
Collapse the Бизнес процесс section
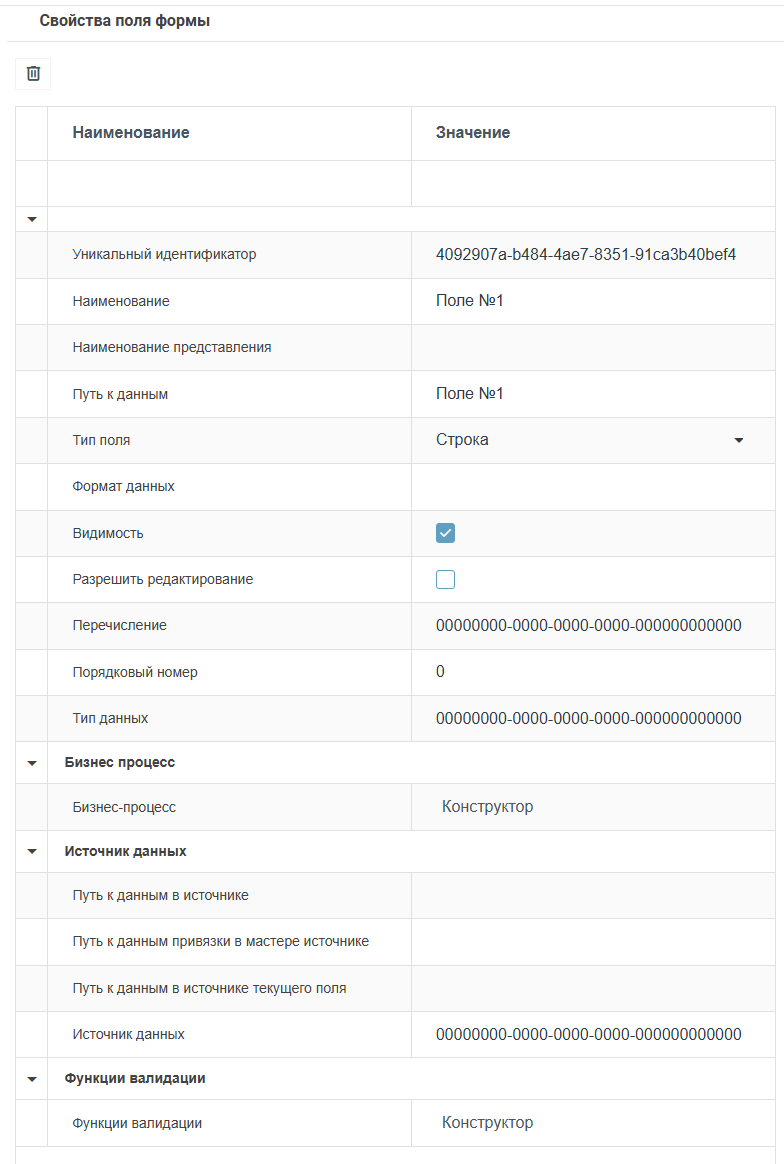[30, 761]
